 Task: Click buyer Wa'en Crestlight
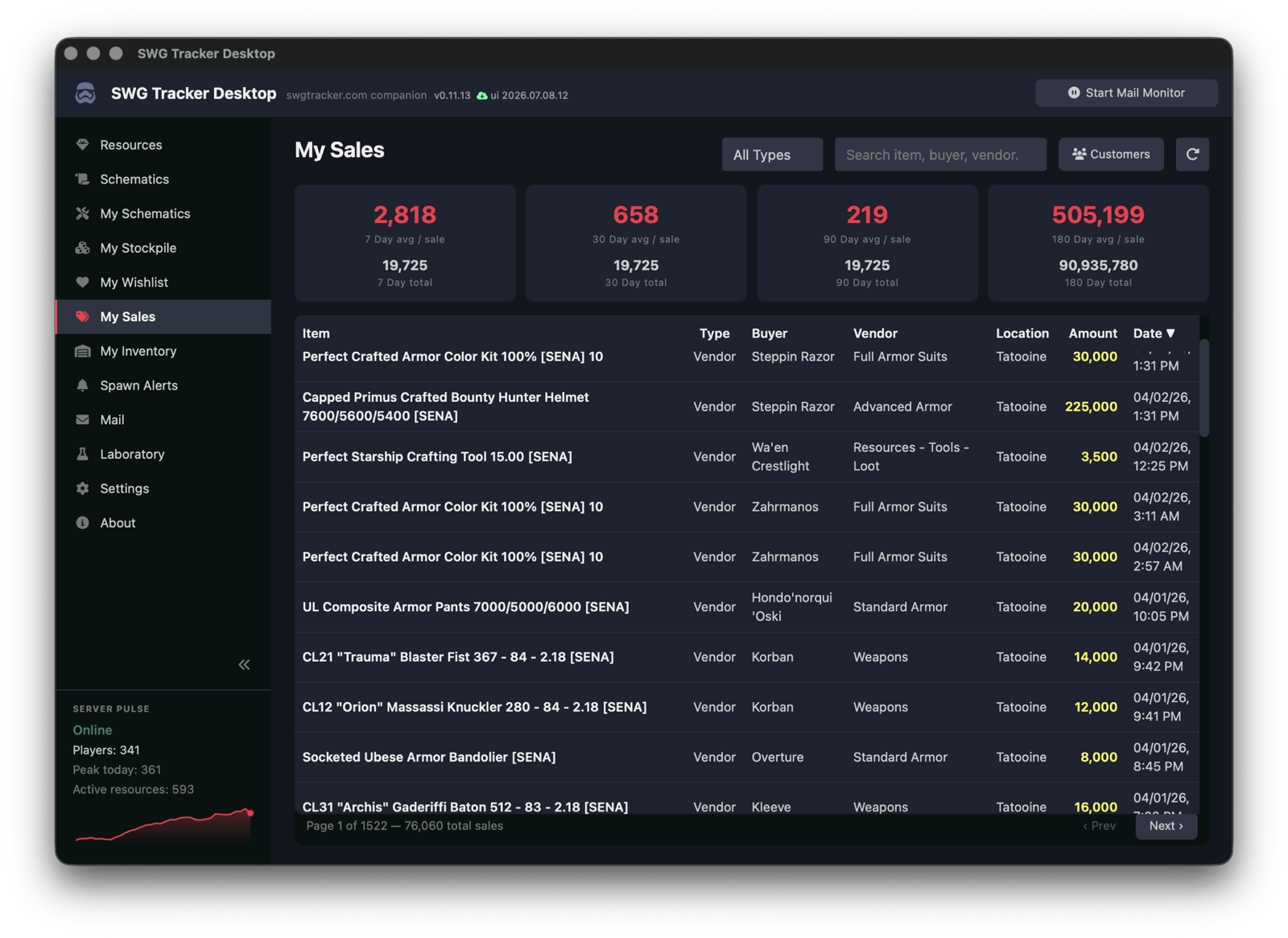(780, 457)
